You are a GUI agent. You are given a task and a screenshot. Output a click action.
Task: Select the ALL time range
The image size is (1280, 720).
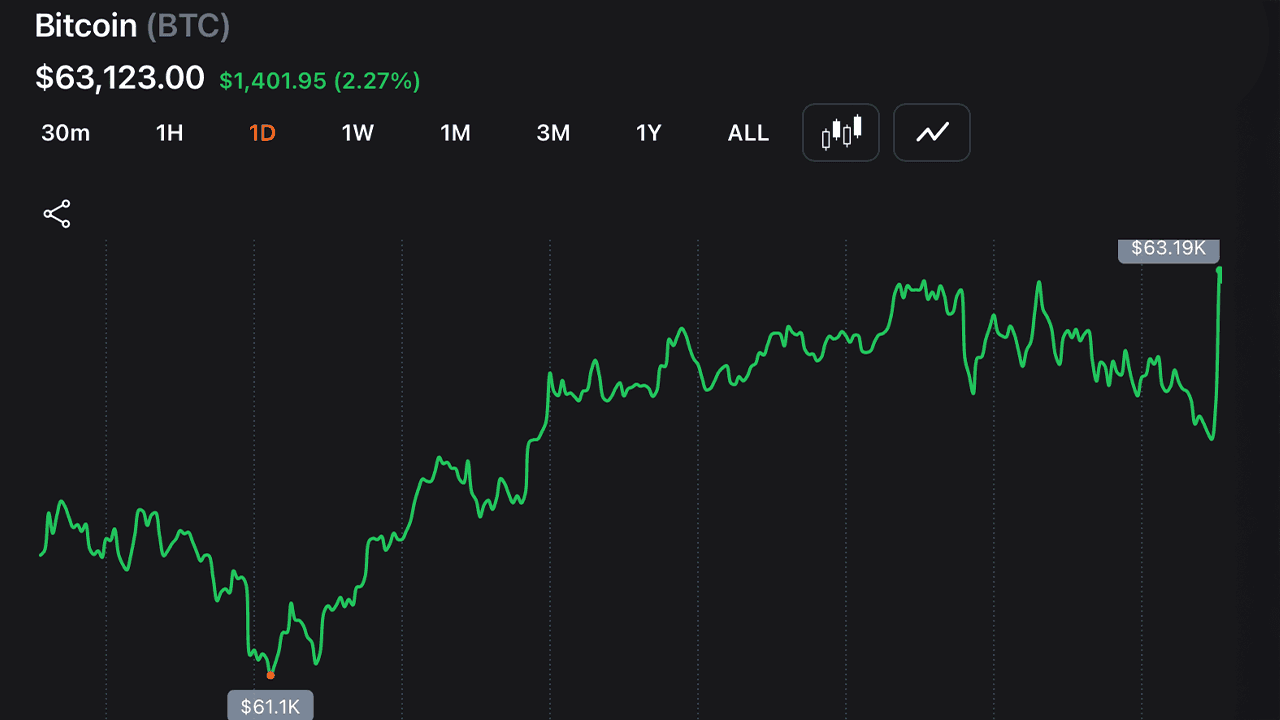click(x=748, y=133)
